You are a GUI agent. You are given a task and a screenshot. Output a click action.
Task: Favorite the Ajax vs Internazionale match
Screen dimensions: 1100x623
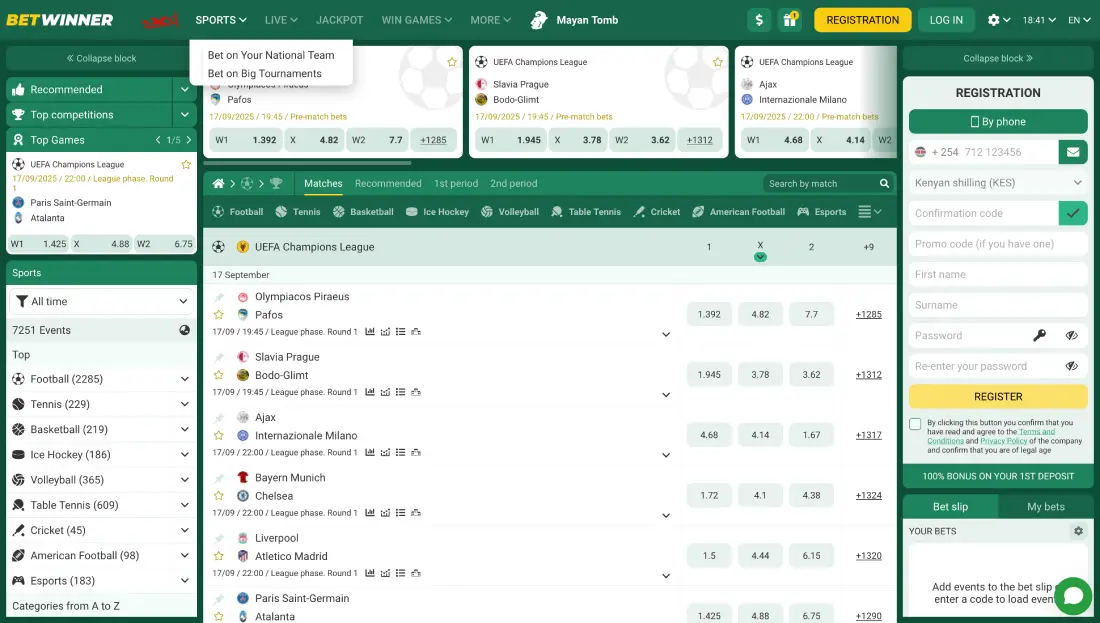219,436
